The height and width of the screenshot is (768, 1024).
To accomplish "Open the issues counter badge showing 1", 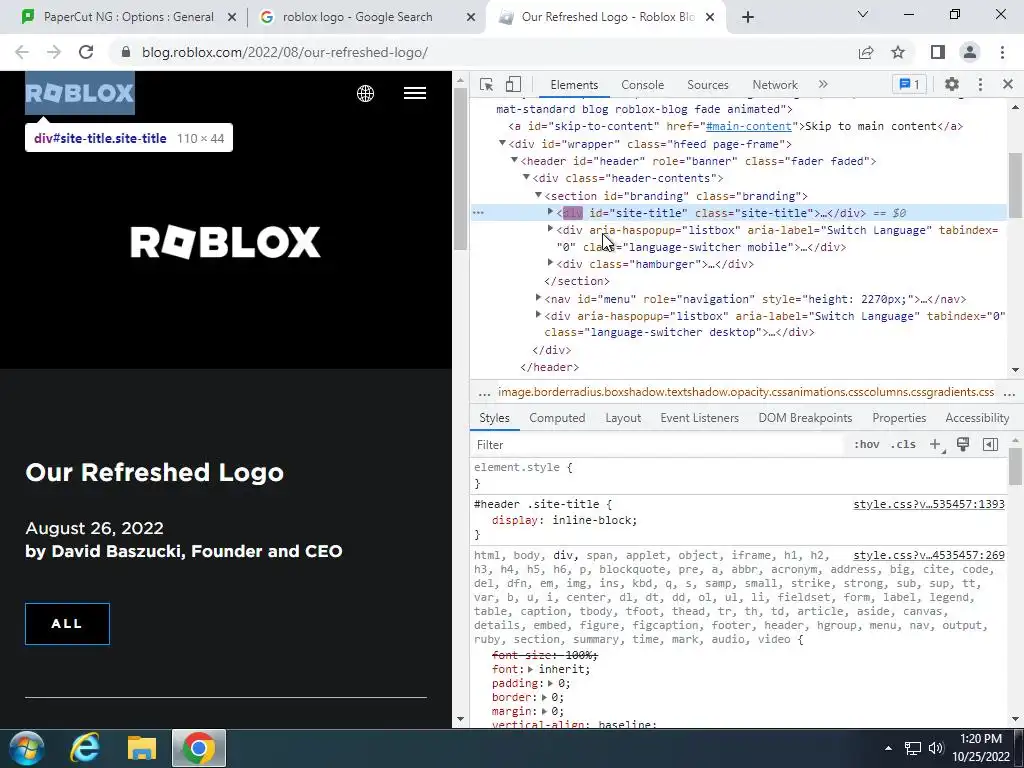I will (909, 84).
